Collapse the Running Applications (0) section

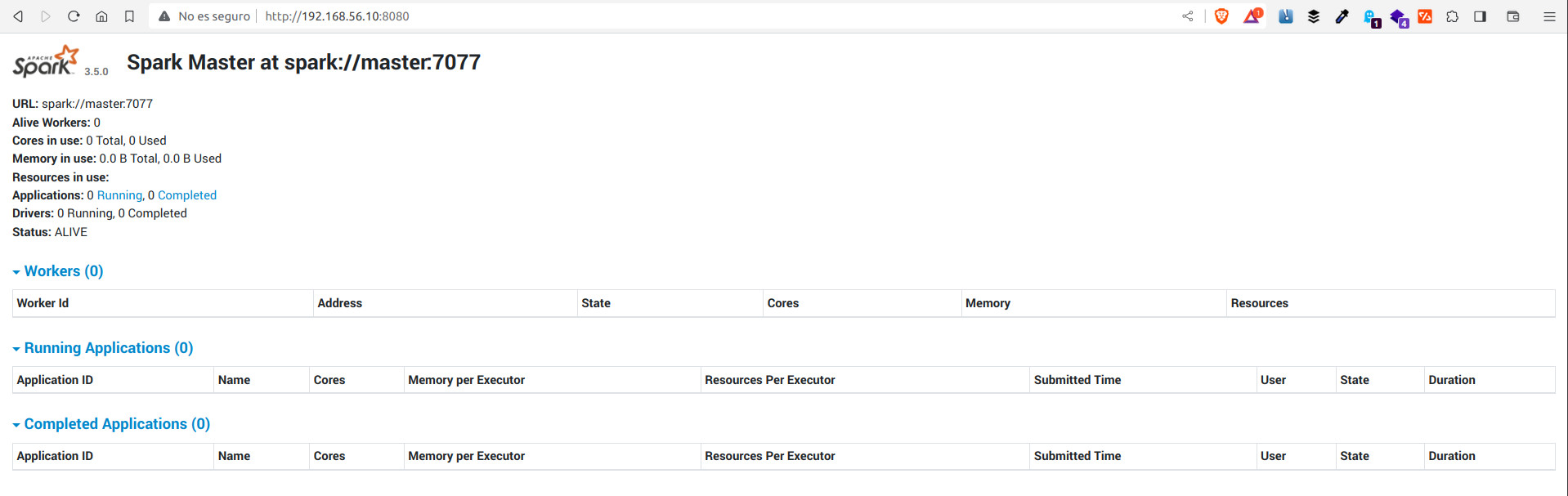point(103,348)
